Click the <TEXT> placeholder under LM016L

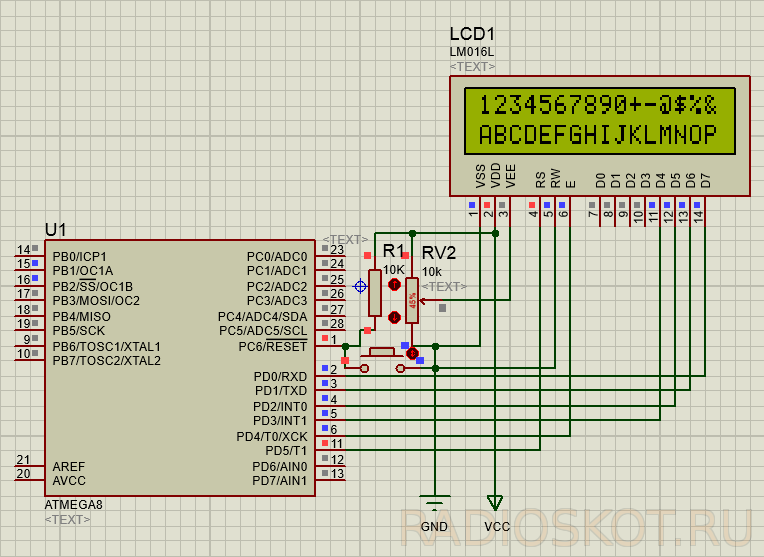coord(472,66)
